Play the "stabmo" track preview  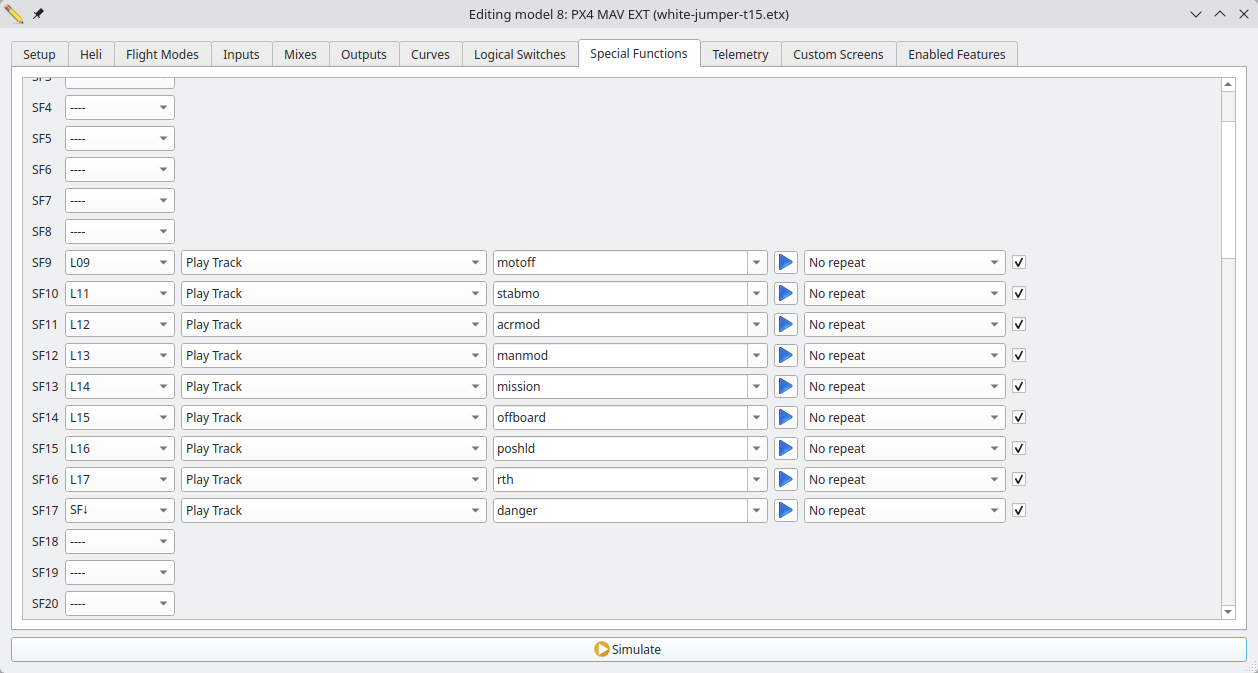[x=785, y=293]
